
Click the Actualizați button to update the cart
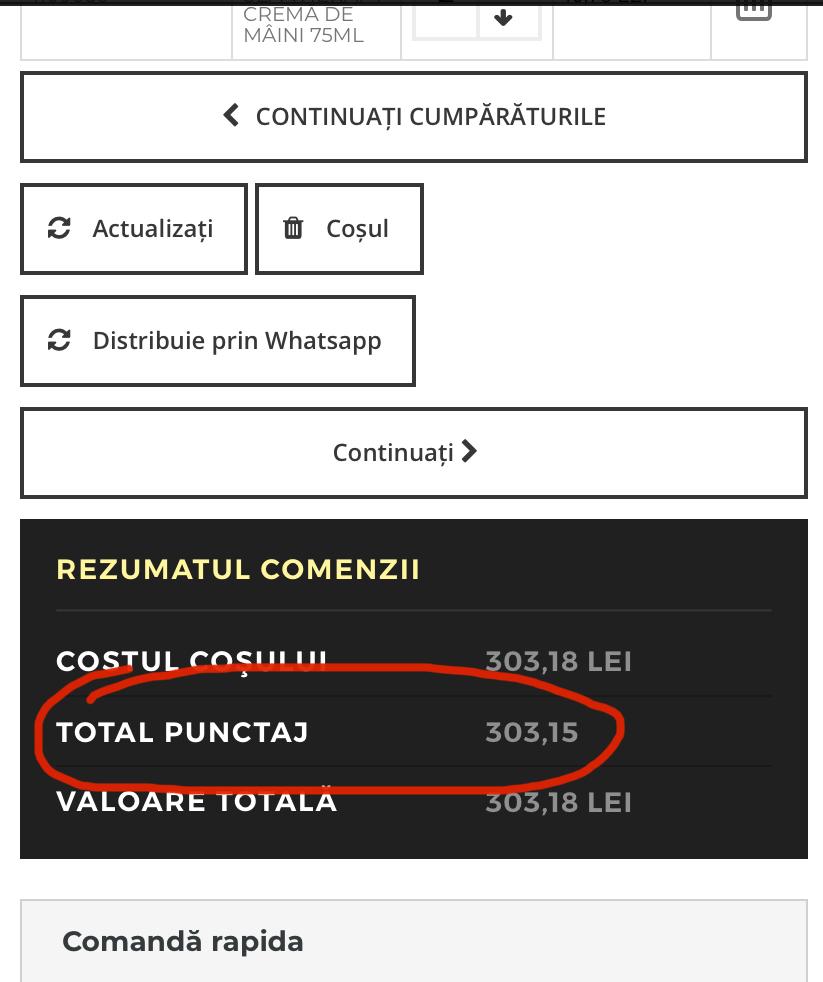coord(133,228)
